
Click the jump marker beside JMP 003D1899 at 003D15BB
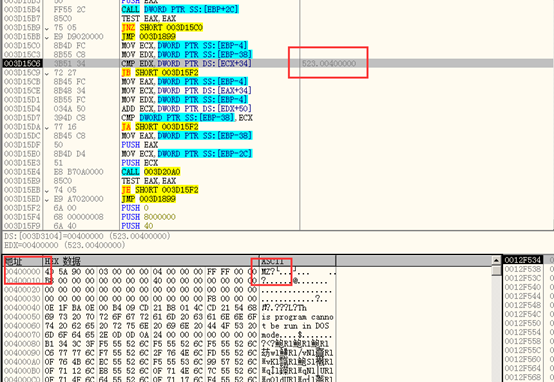tap(47, 37)
